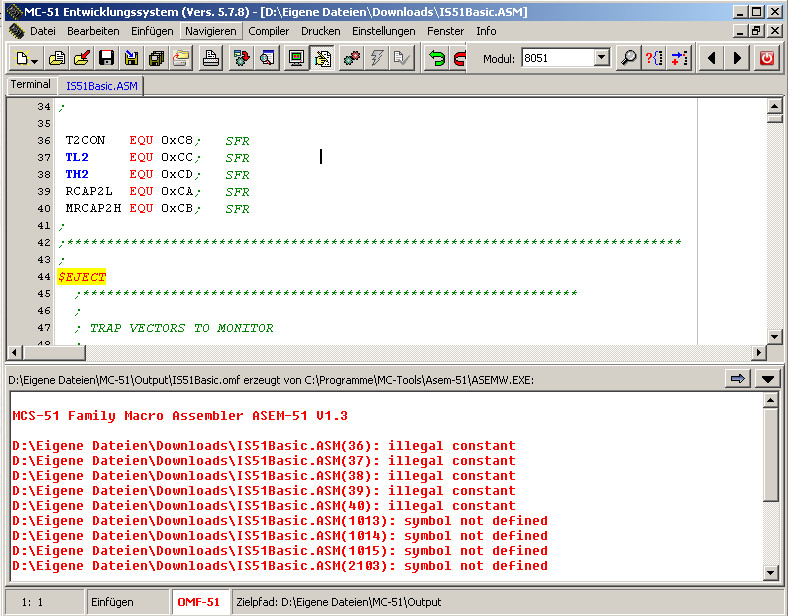Viewport: 788px width, 616px height.
Task: Click the black floppy Save icon
Action: (107, 58)
